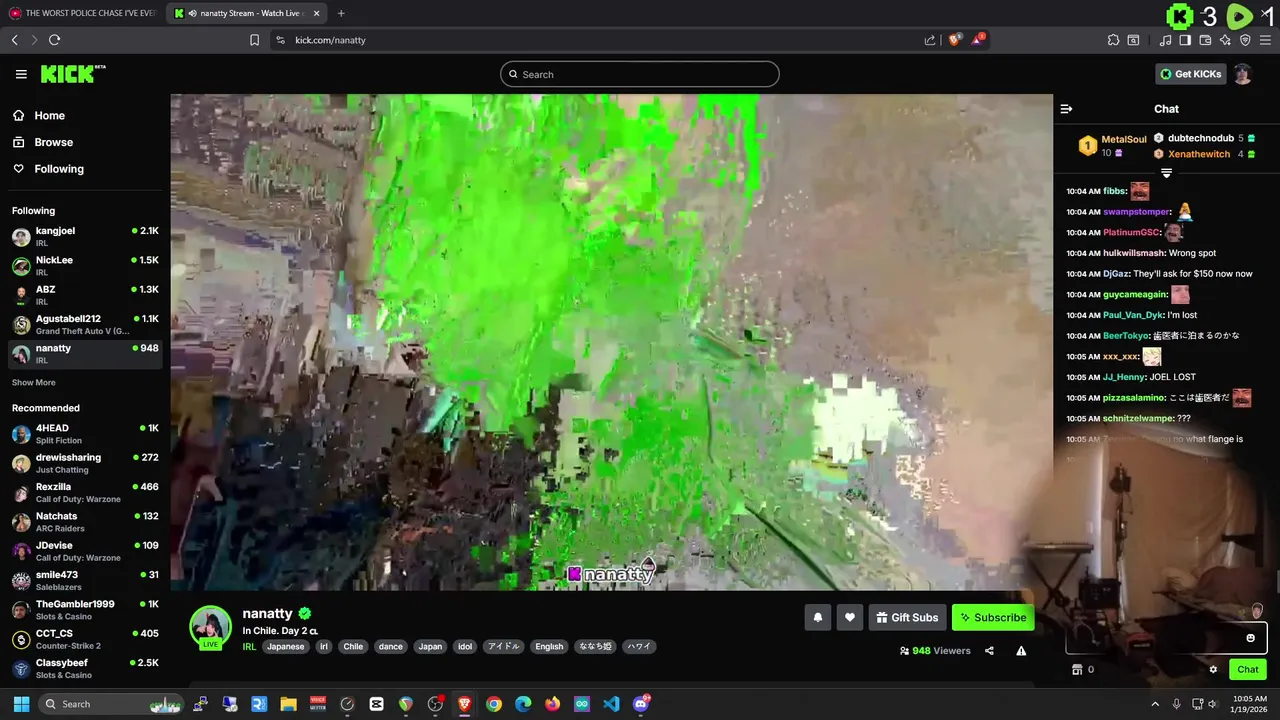
Task: Open recommended channel TheGambler1999
Action: (85, 610)
